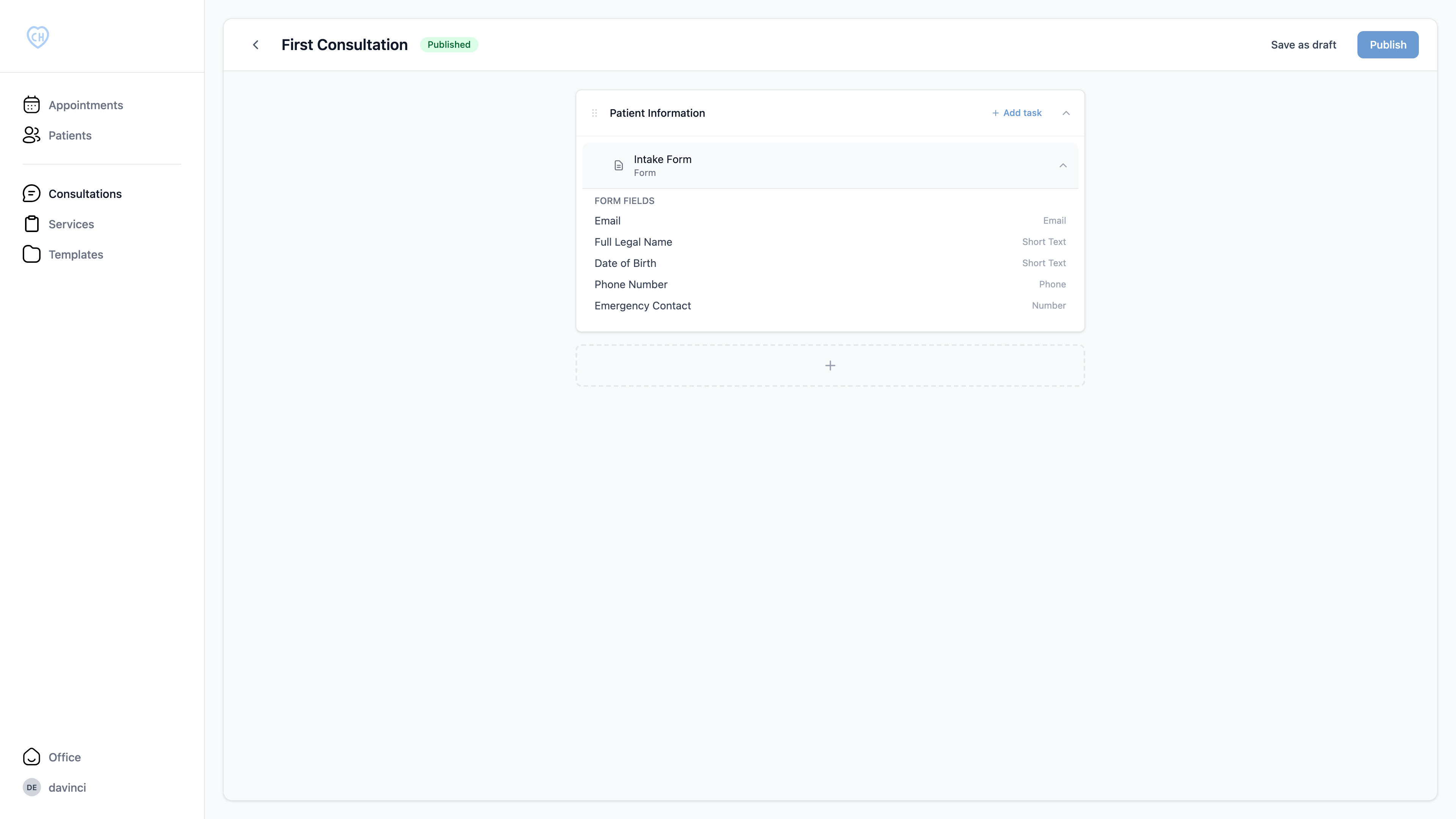1456x819 pixels.
Task: Click the Appointments calendar icon
Action: click(x=31, y=105)
